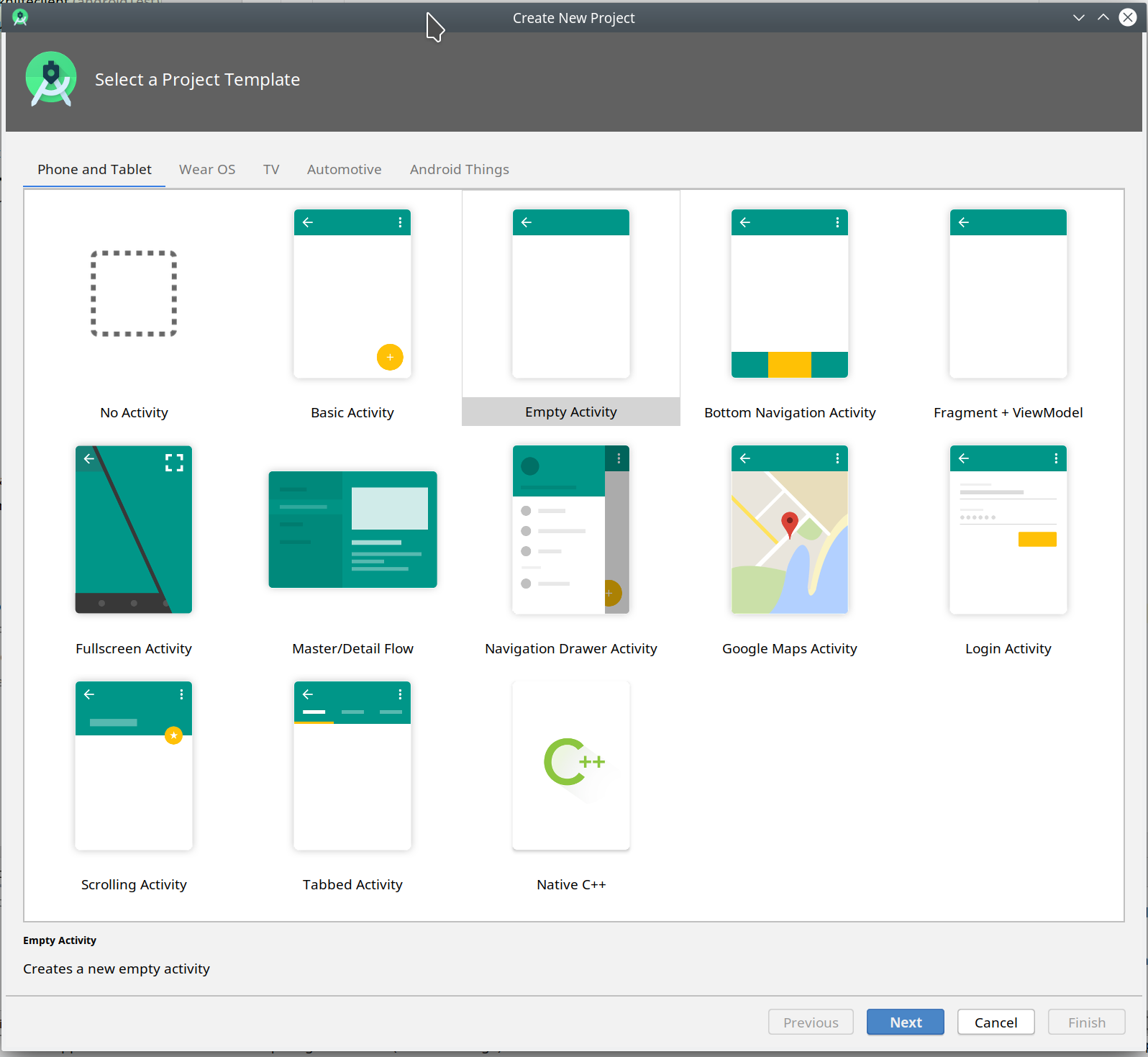This screenshot has height=1057, width=1148.
Task: Choose the Fullscreen Activity template
Action: [134, 530]
